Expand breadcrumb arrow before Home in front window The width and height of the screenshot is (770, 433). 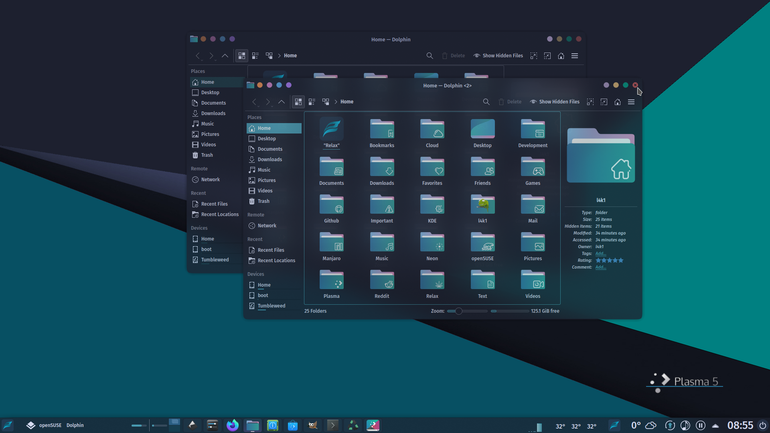coord(336,102)
